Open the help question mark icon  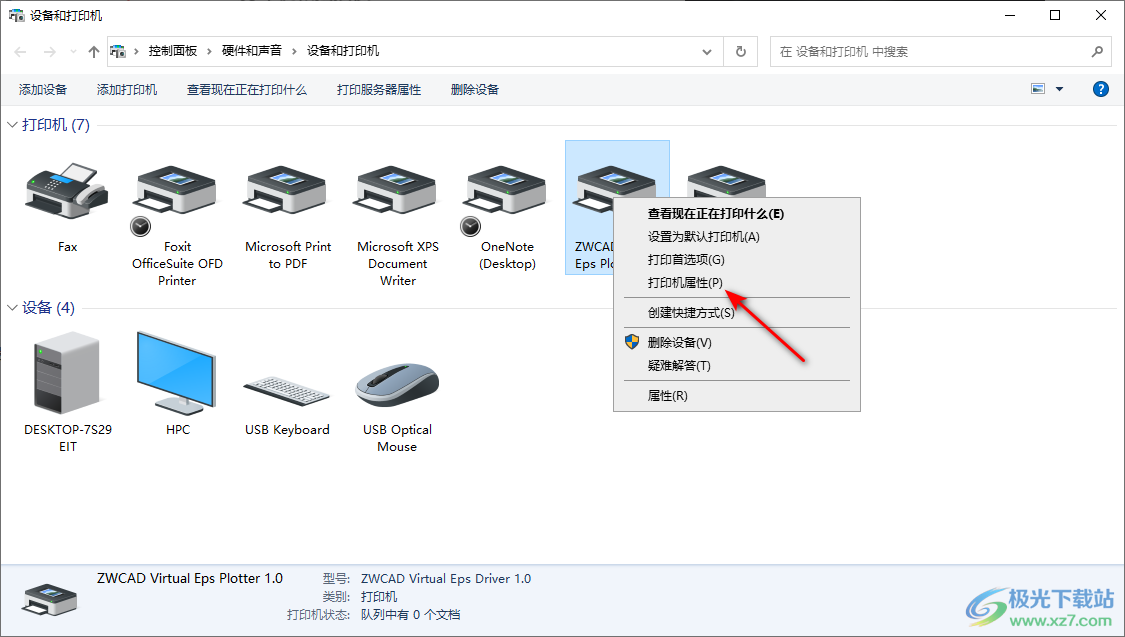(x=1101, y=89)
